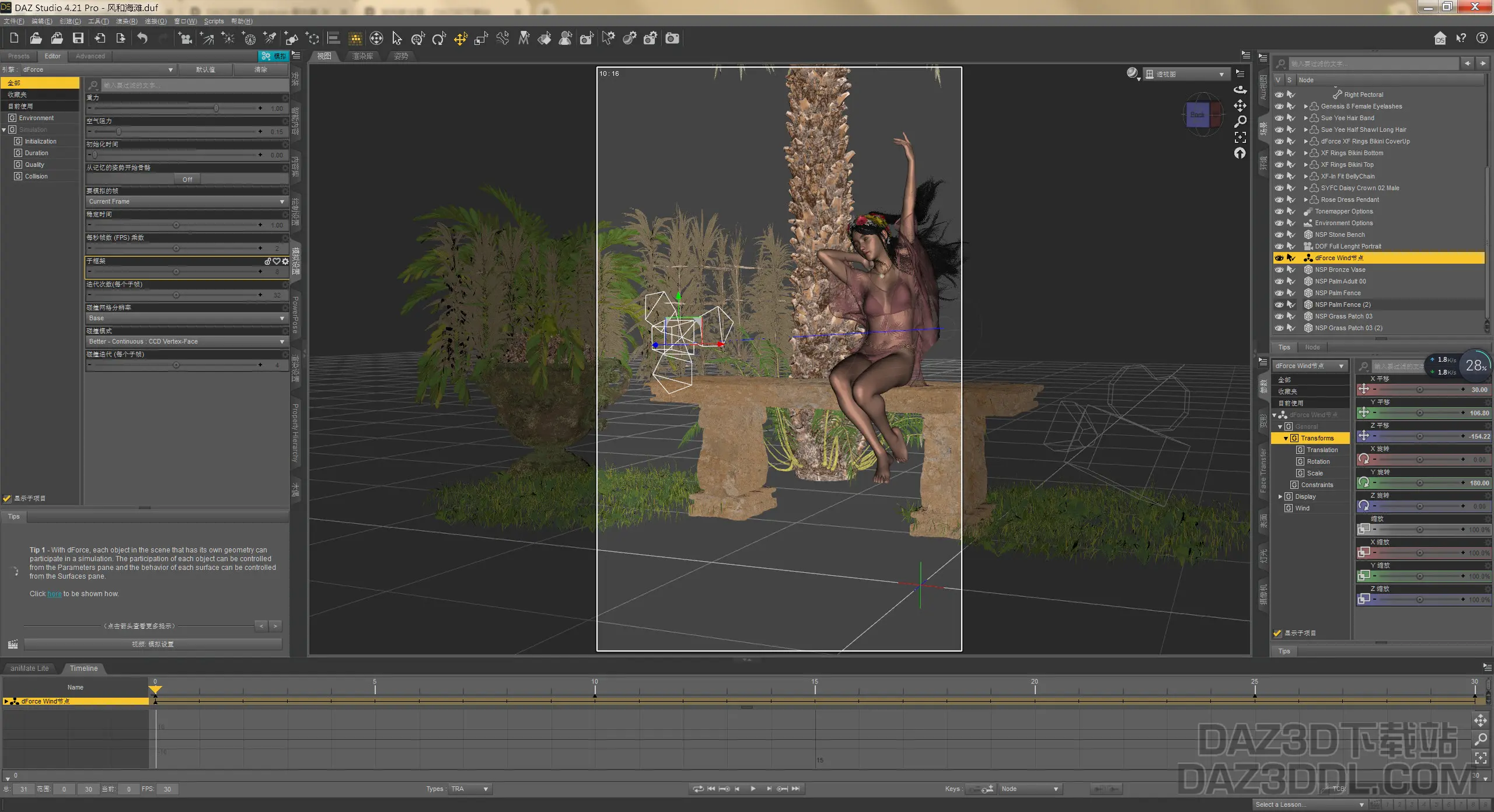Switch to the aniMate Lite tab
This screenshot has width=1494, height=812.
click(x=29, y=668)
